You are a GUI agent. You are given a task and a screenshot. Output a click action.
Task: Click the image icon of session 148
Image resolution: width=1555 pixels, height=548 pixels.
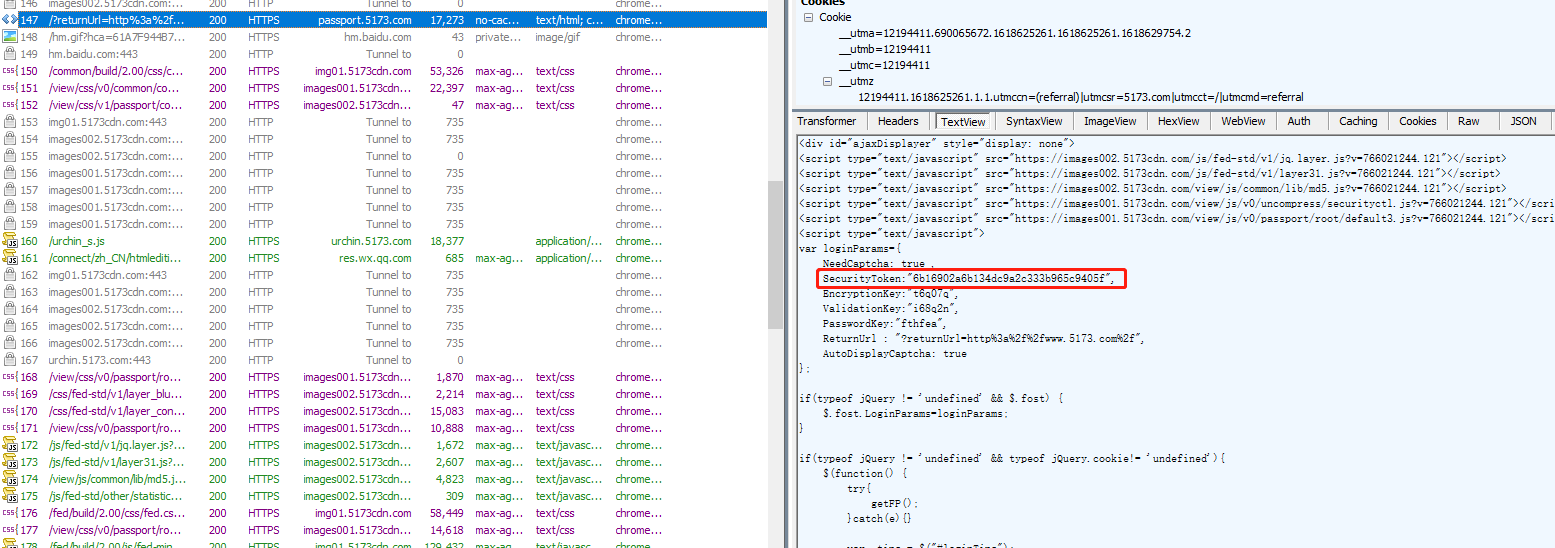coord(9,37)
